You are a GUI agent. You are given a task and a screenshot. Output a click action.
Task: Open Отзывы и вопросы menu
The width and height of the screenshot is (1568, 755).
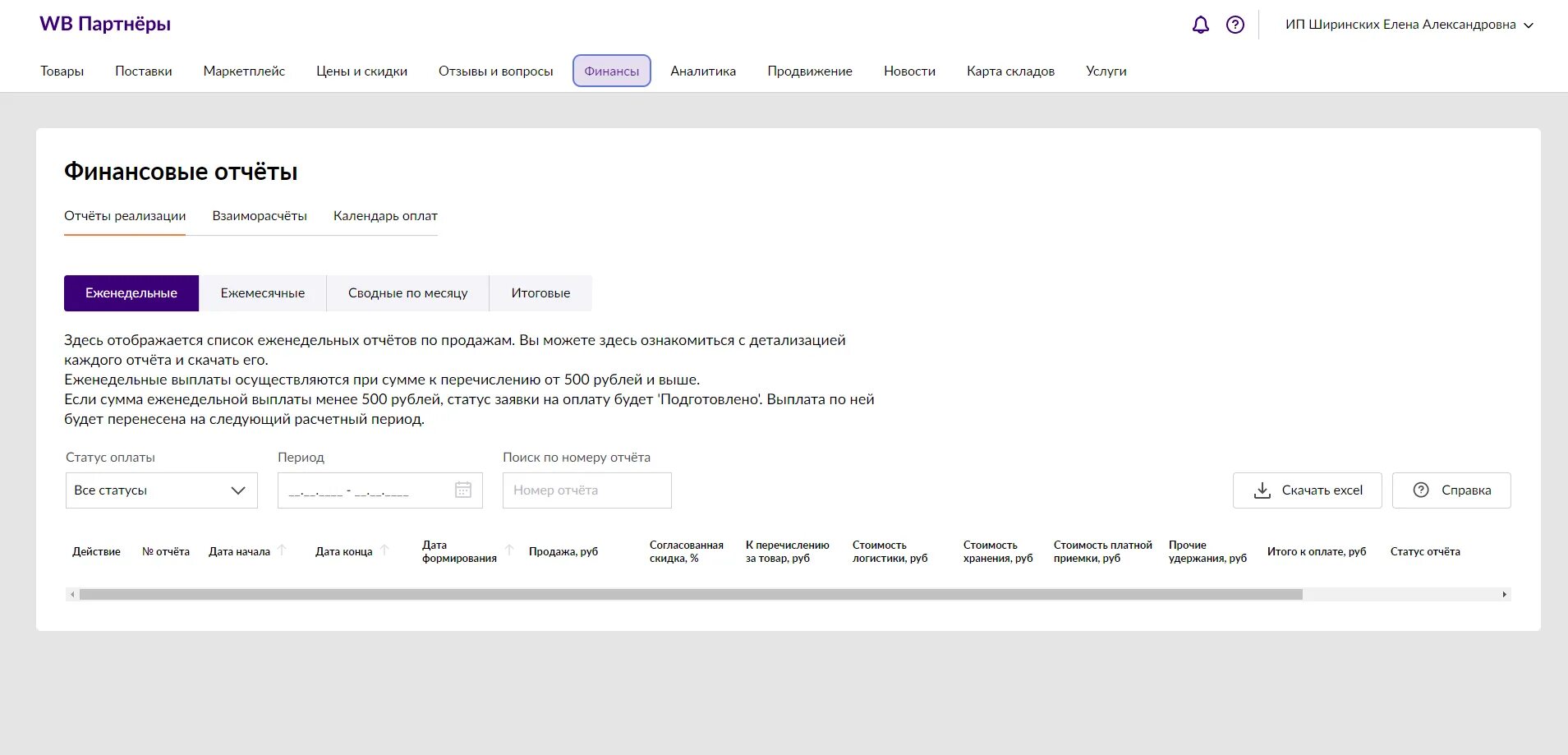tap(496, 71)
